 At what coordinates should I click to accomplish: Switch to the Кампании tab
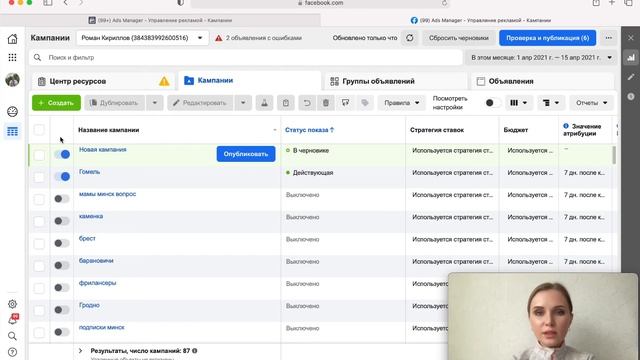pyautogui.click(x=249, y=81)
